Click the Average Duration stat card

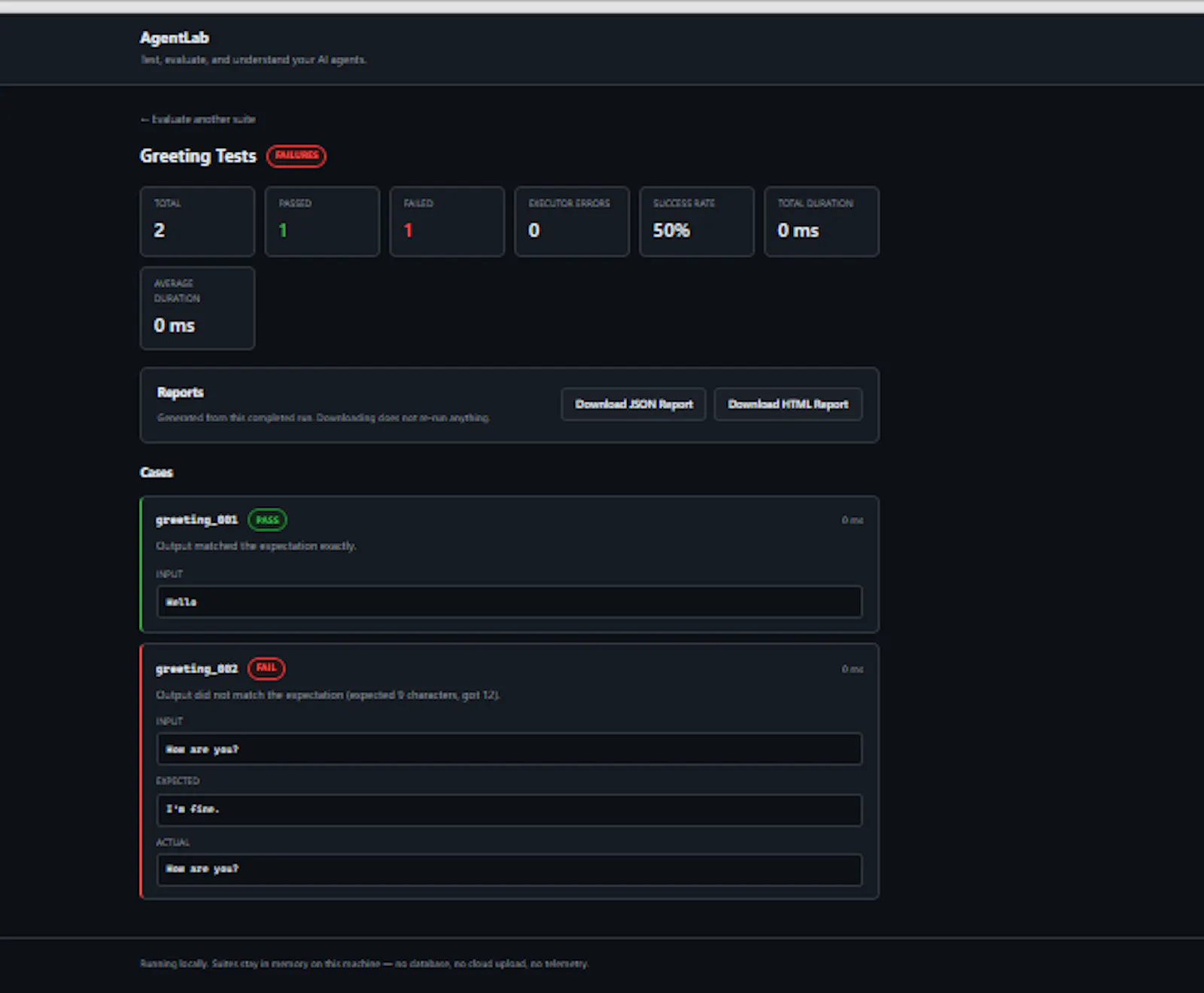pyautogui.click(x=197, y=308)
